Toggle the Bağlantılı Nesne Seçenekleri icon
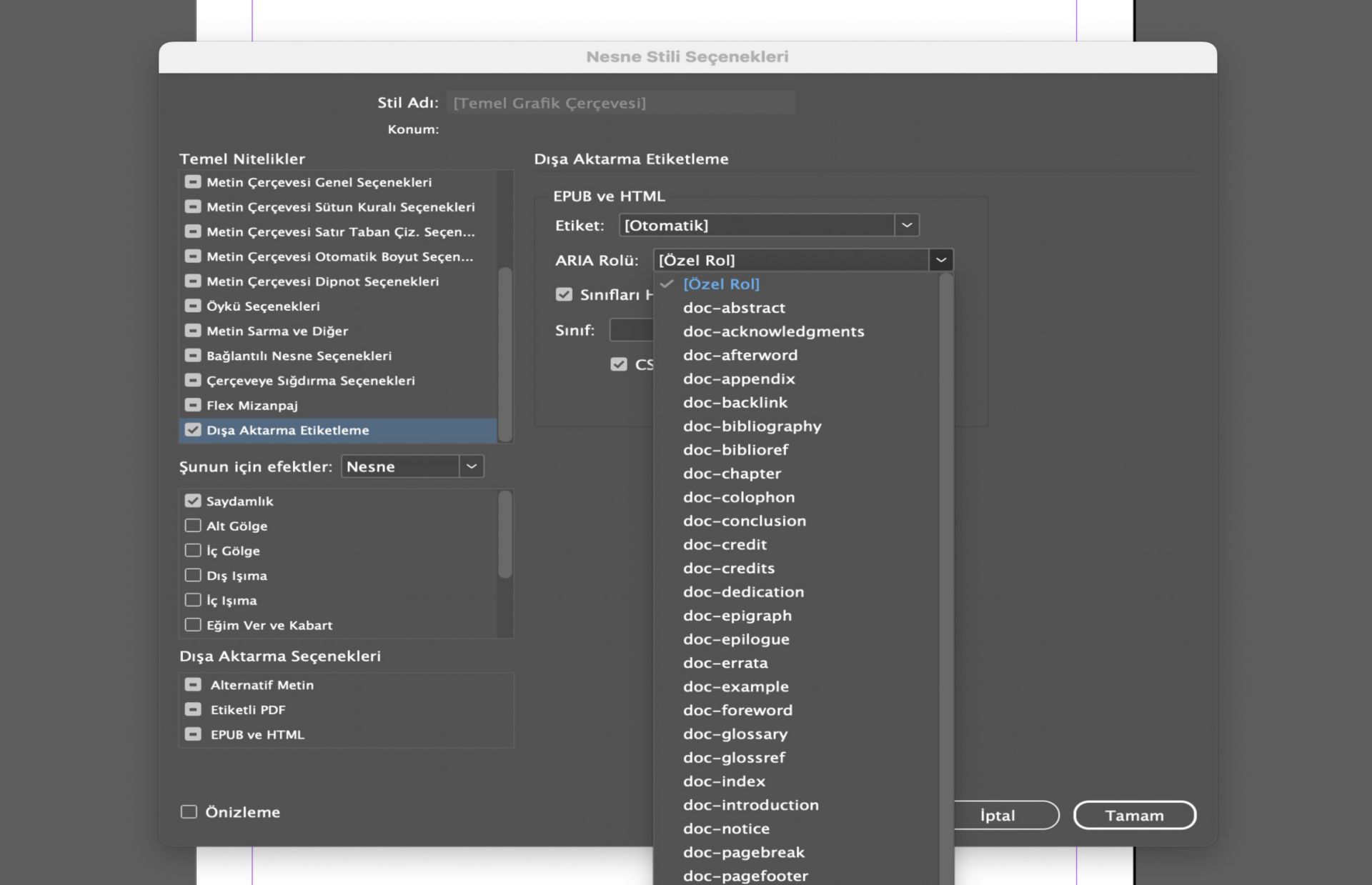The image size is (1372, 885). click(x=193, y=355)
